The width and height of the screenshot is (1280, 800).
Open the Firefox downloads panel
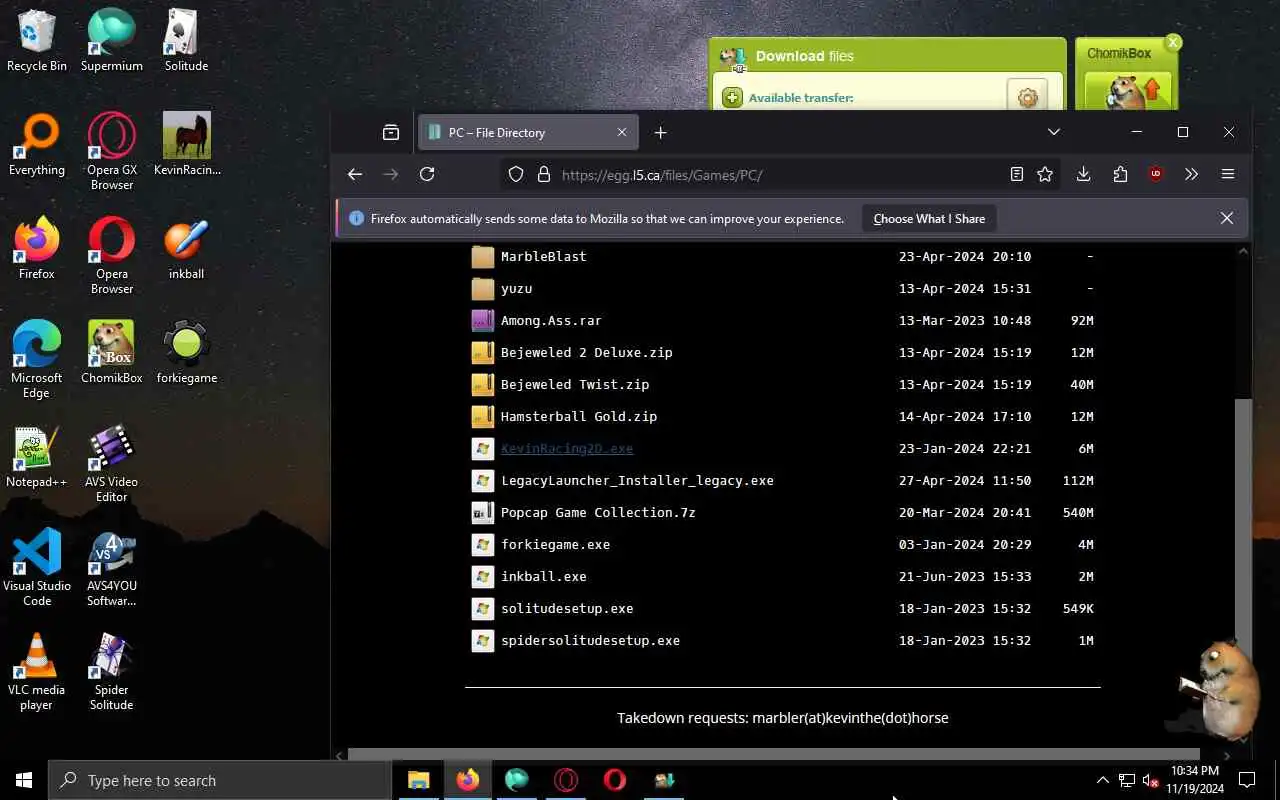tap(1083, 174)
